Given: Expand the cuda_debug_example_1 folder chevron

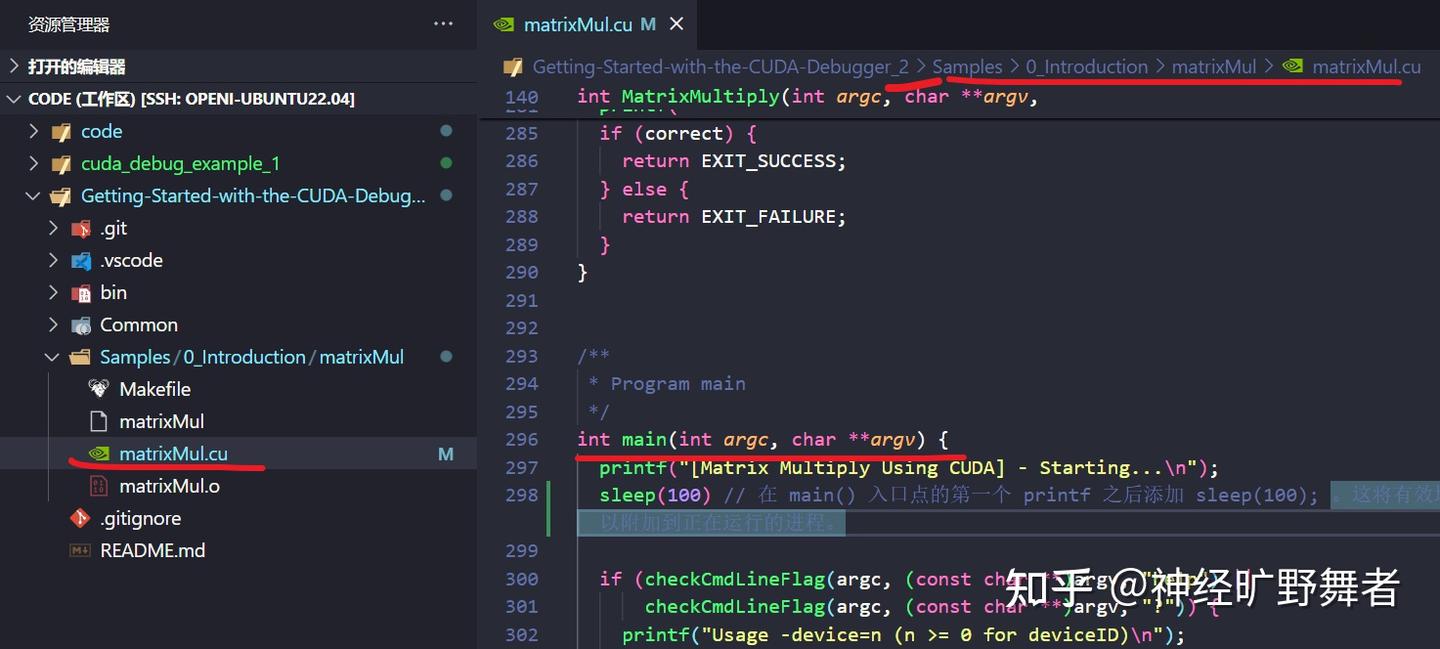Looking at the screenshot, I should (x=33, y=164).
